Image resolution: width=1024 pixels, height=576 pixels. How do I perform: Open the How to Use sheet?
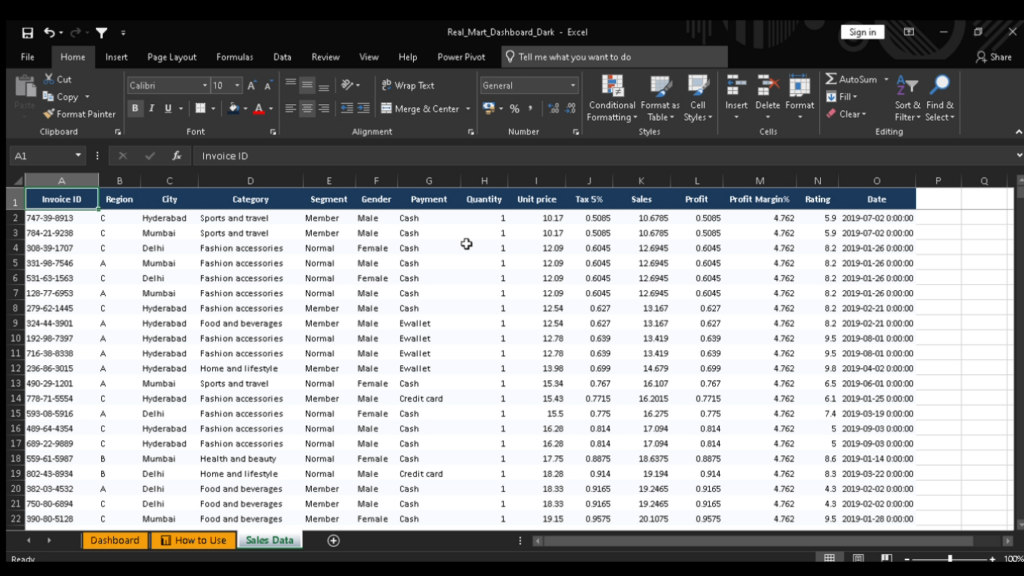193,540
